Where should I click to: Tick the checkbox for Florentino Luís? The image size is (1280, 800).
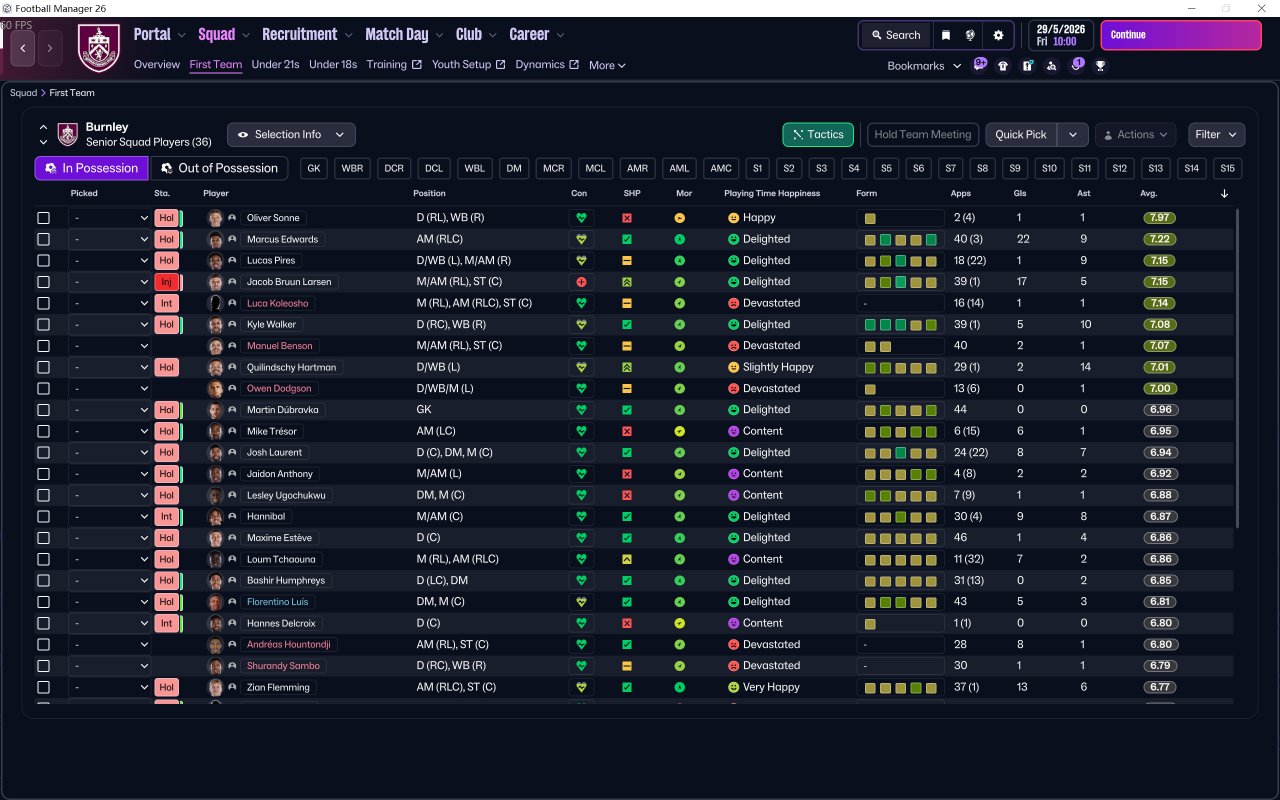pos(43,602)
